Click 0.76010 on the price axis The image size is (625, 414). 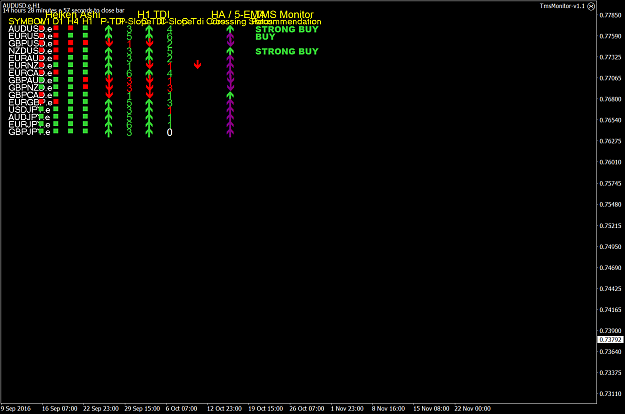tap(610, 162)
